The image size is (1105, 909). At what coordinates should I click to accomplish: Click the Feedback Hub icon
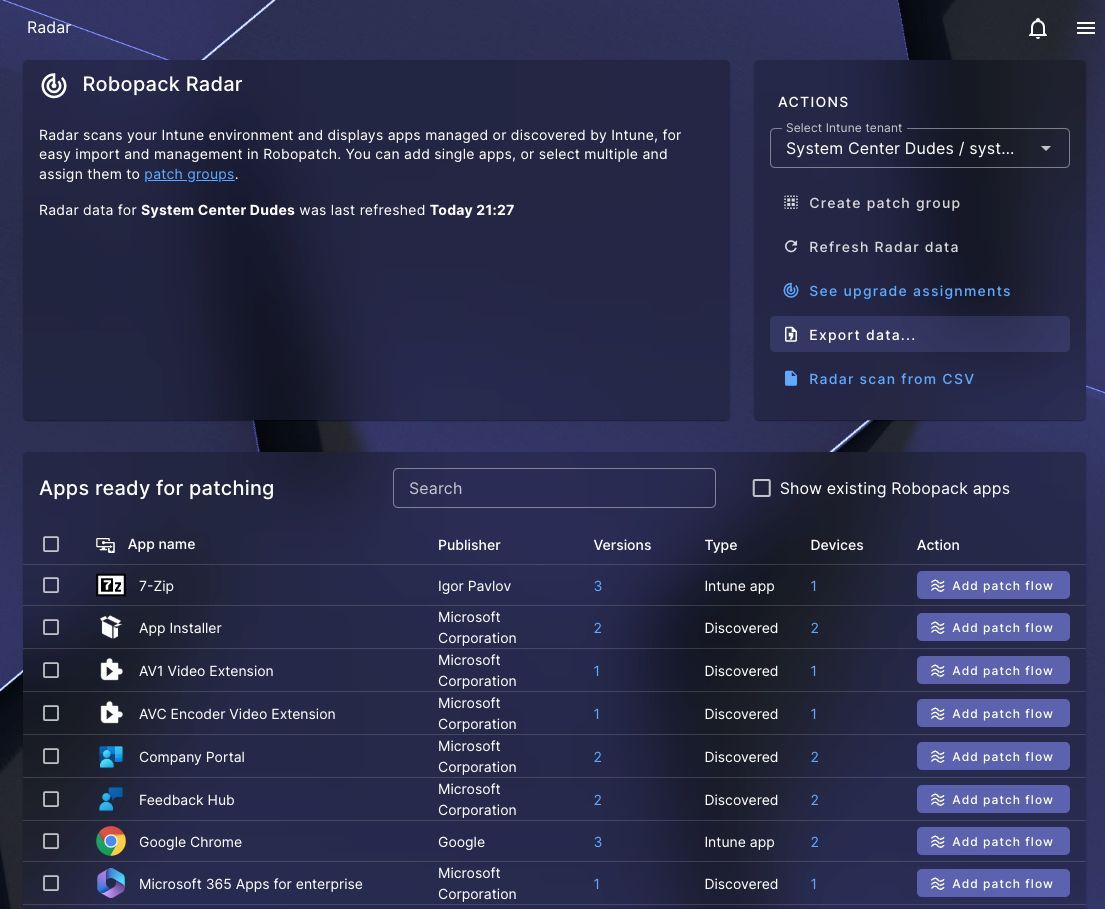(111, 799)
